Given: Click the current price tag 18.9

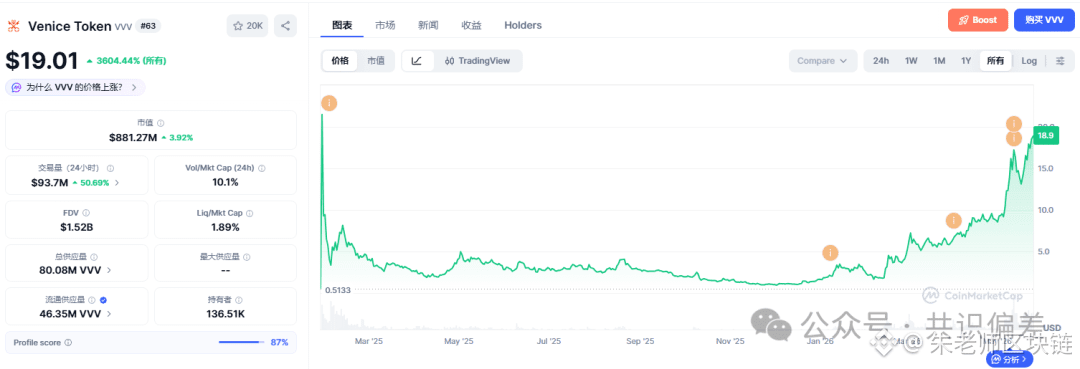Looking at the screenshot, I should pos(1046,136).
